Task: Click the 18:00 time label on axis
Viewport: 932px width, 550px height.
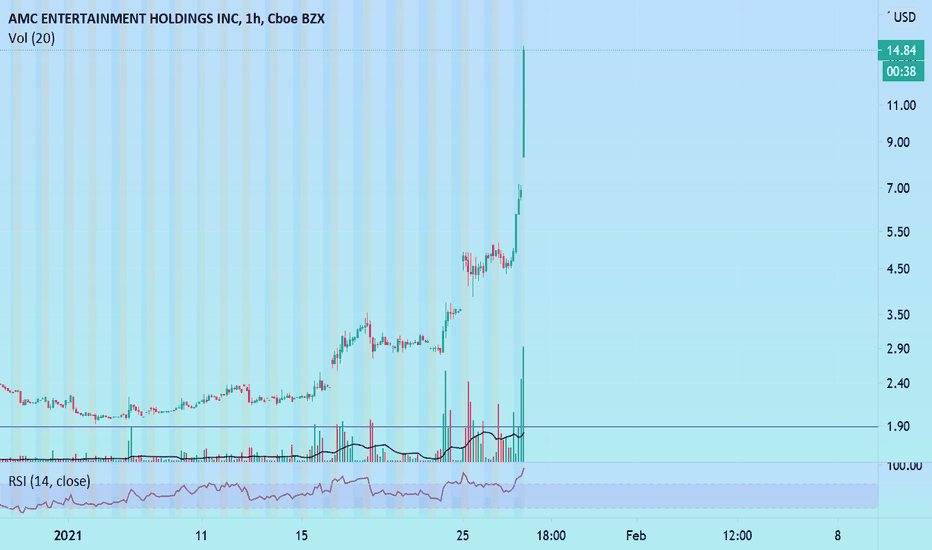Action: pyautogui.click(x=551, y=536)
